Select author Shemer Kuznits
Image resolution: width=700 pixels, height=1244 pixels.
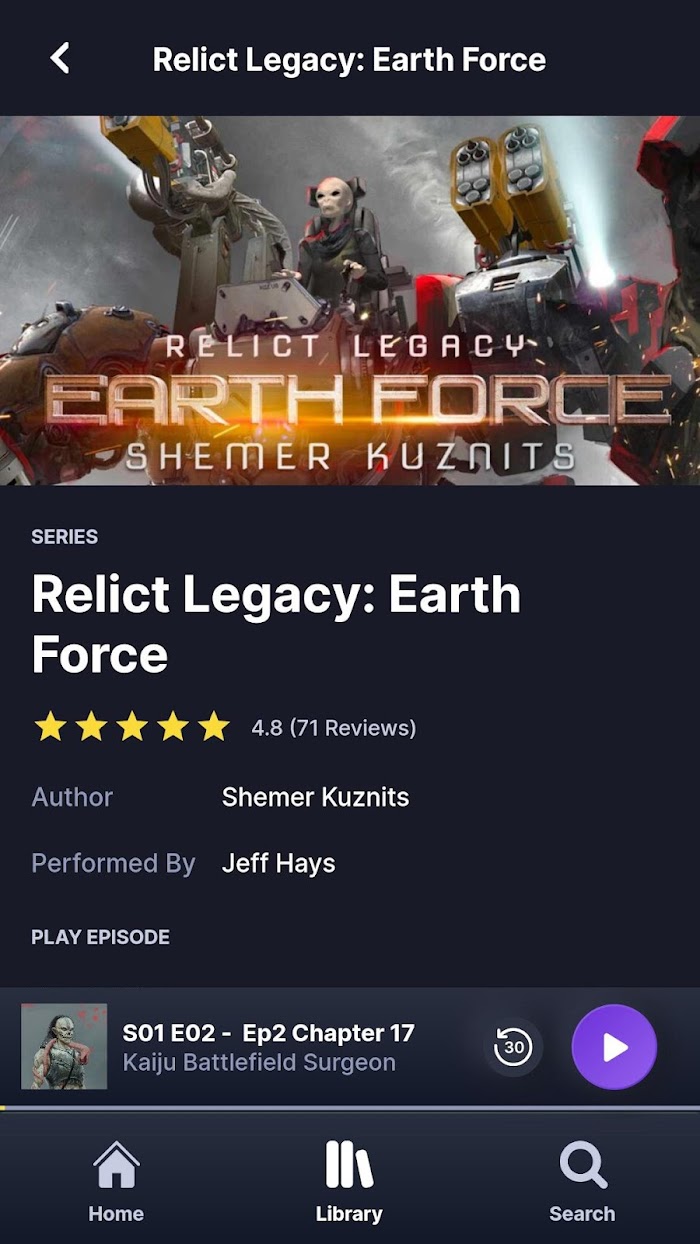[315, 797]
